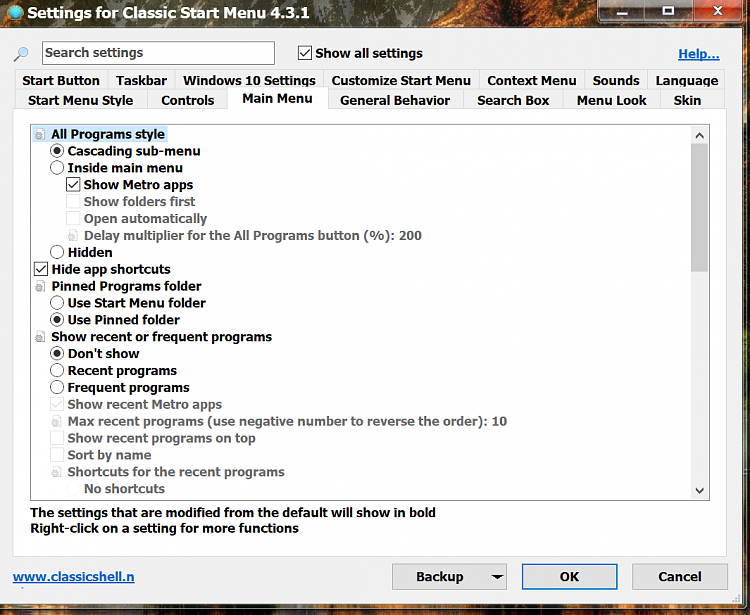Switch to the Context Menu tab

tap(532, 80)
